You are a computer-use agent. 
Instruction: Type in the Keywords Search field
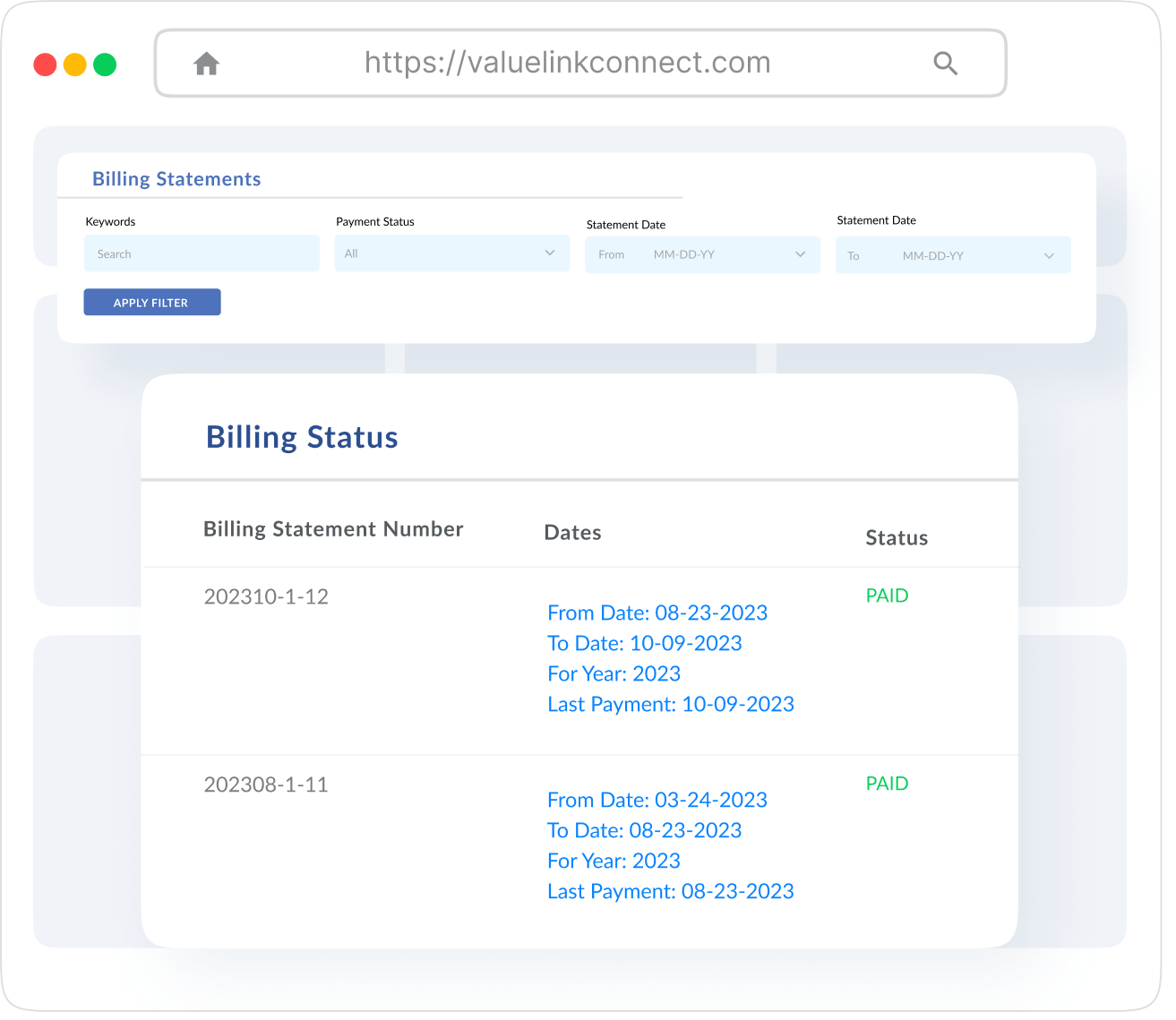point(202,253)
